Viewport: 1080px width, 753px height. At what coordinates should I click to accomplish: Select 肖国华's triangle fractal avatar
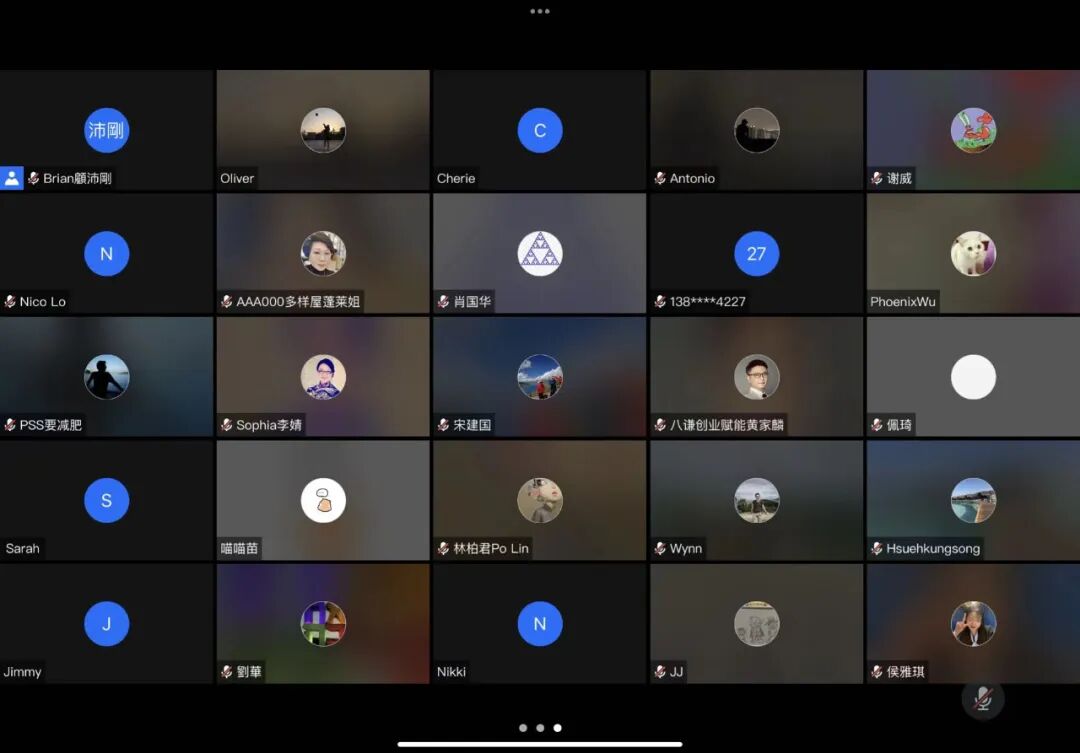click(540, 254)
